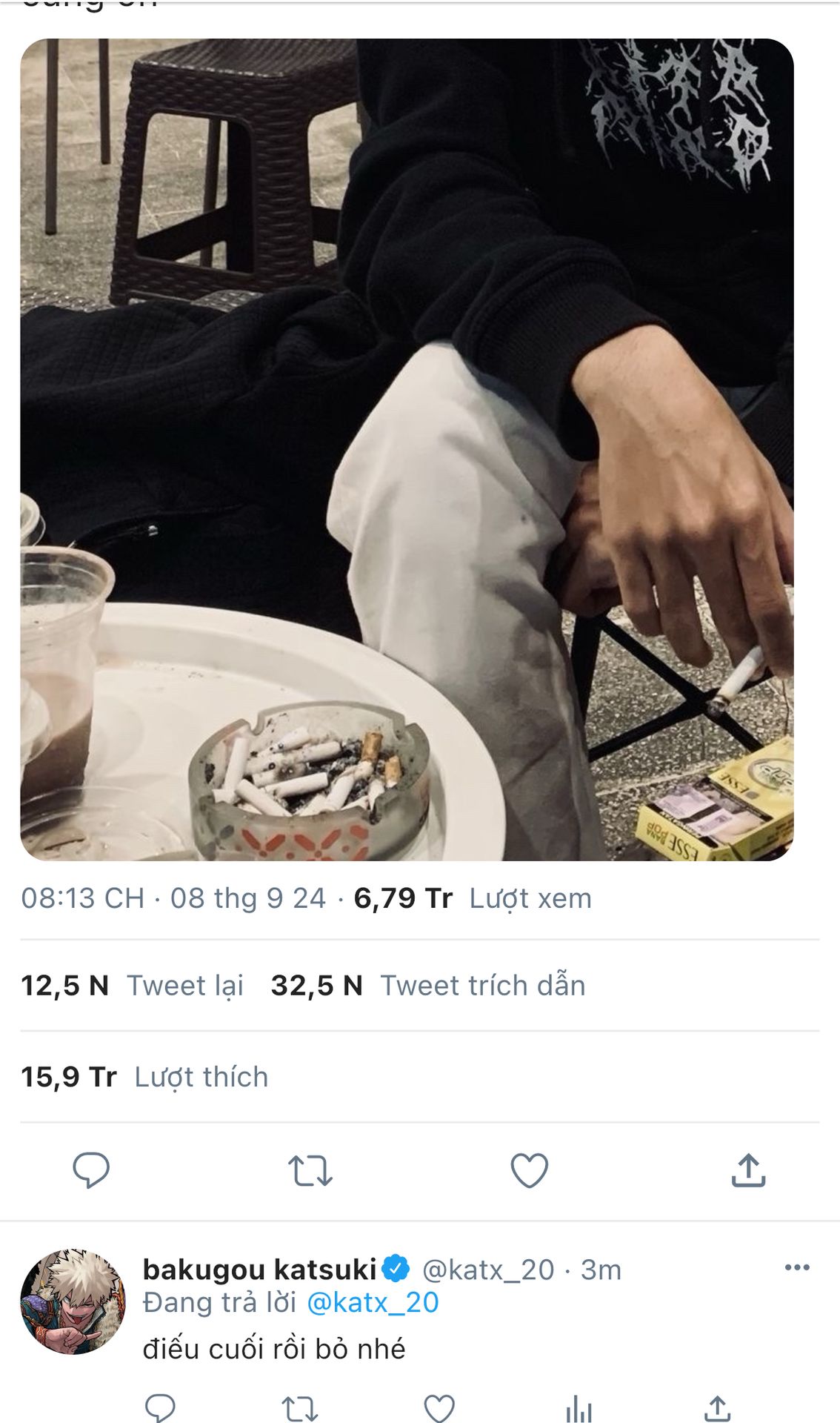This screenshot has height=1423, width=840.
Task: Open the @katx_20 mention link
Action: click(373, 1302)
